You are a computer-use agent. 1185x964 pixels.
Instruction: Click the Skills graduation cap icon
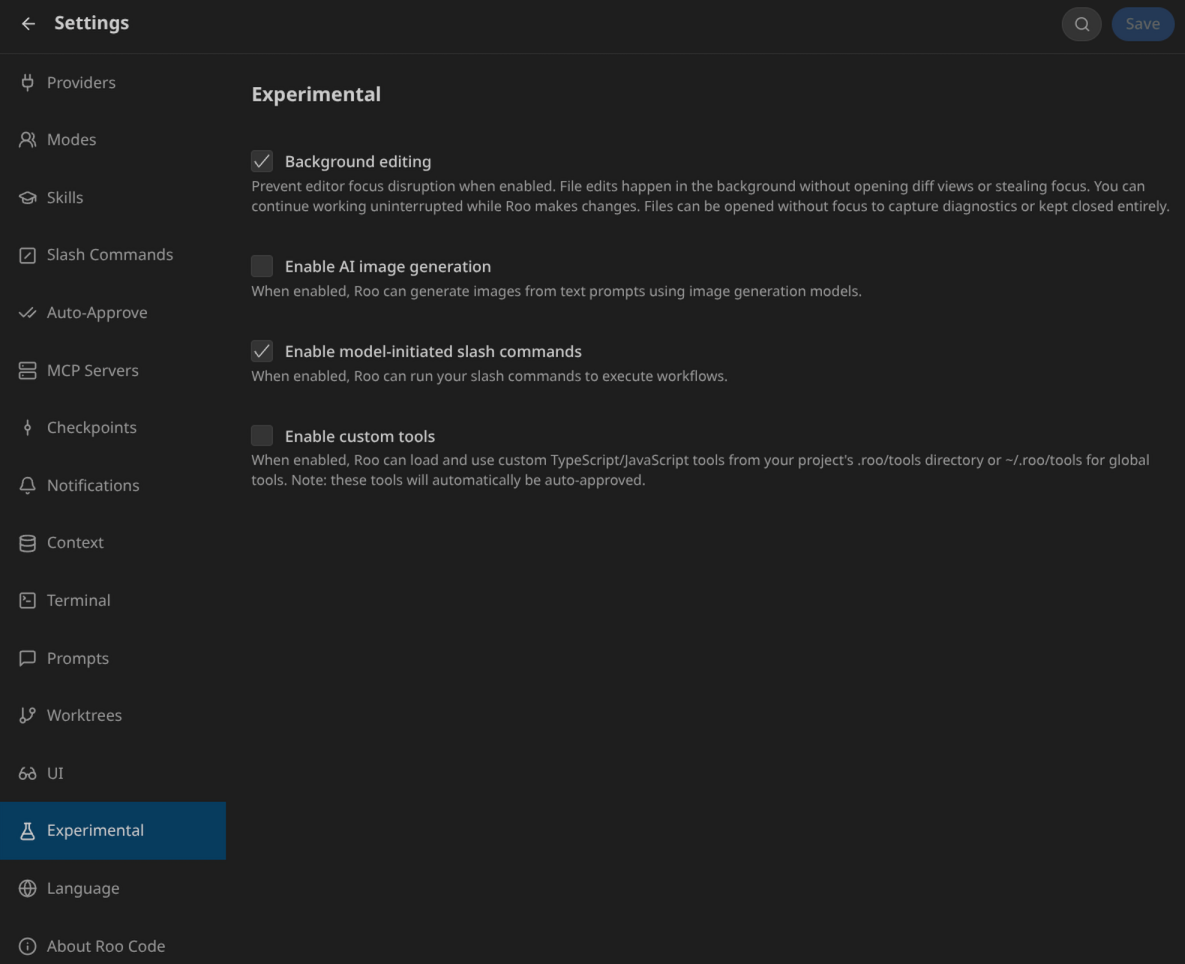(x=28, y=198)
